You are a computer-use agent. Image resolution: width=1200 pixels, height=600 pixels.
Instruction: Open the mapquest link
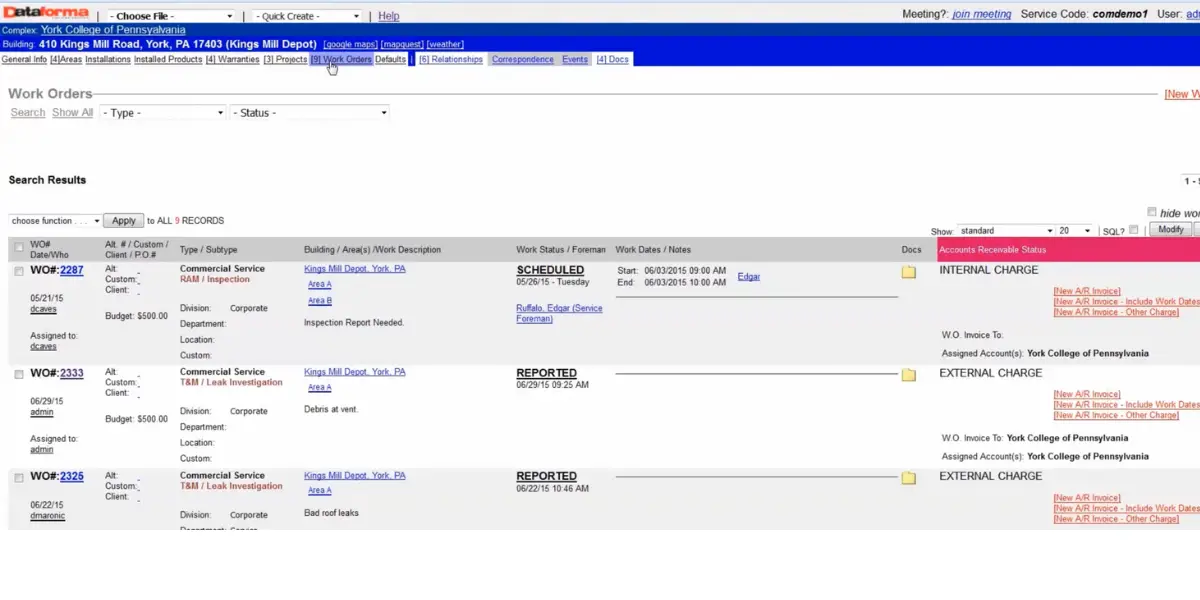(402, 45)
